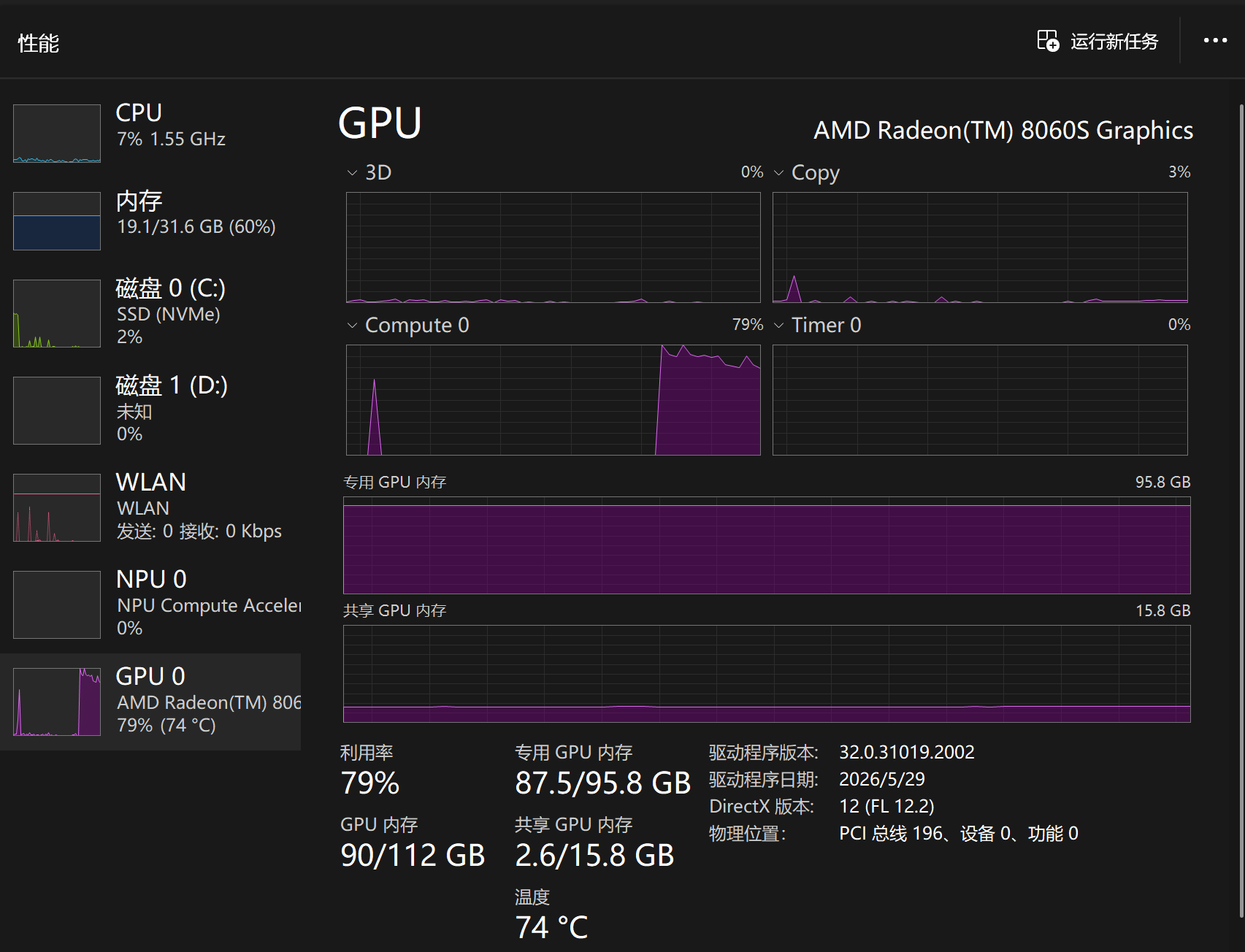Click the 15.8 GB shared memory maximum label
This screenshot has width=1245, height=952.
(x=1162, y=611)
